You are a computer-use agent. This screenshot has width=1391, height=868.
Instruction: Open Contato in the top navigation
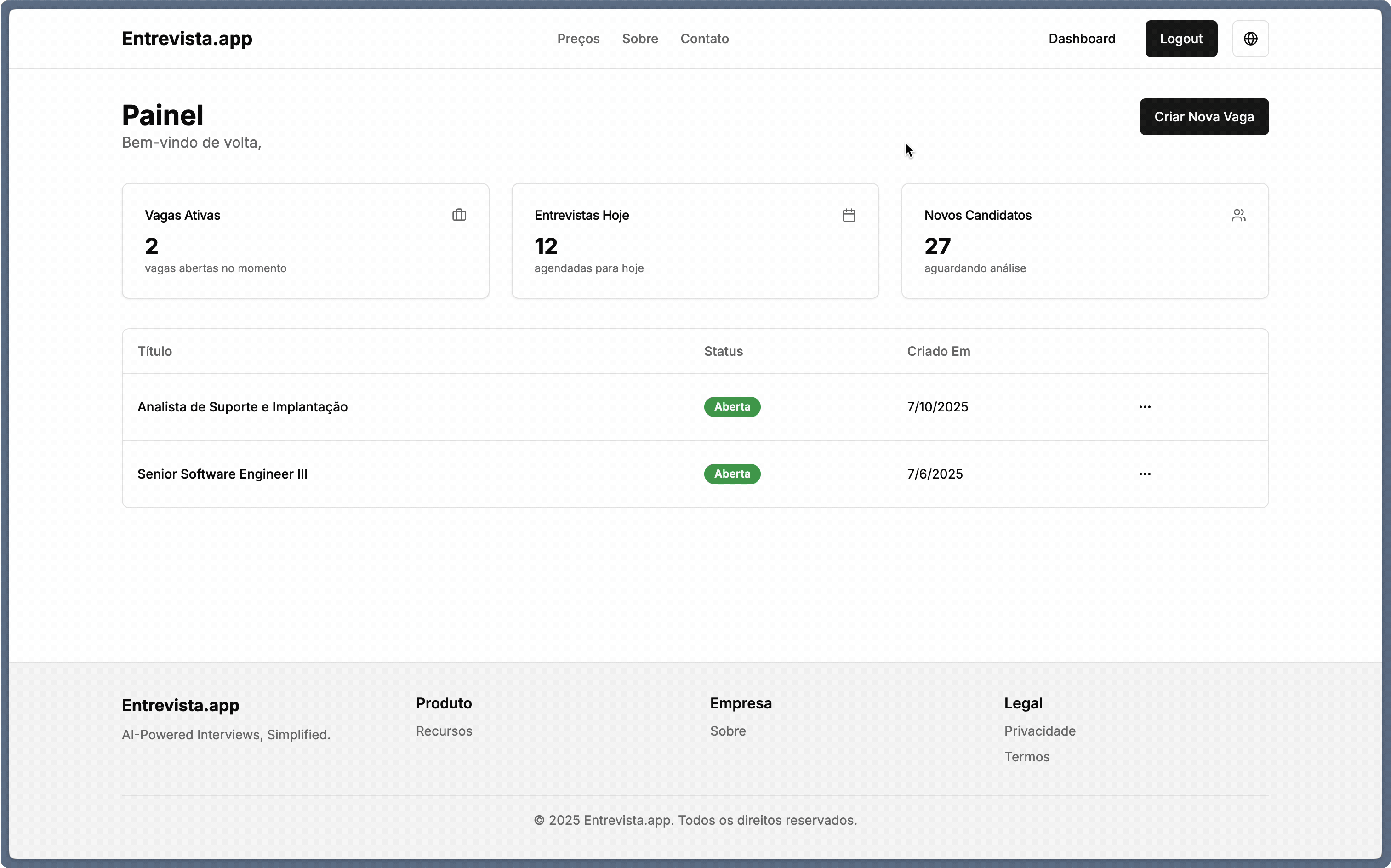click(x=705, y=39)
